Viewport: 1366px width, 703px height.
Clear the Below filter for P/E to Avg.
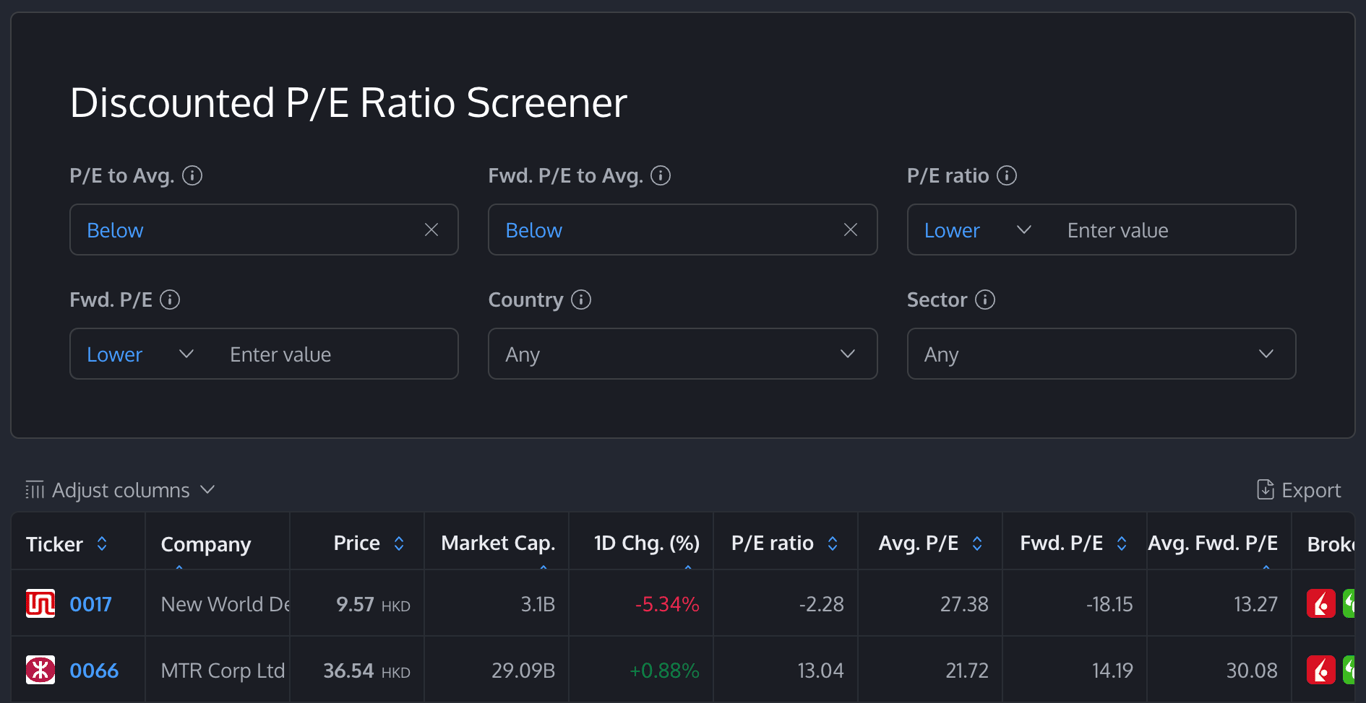click(x=431, y=229)
